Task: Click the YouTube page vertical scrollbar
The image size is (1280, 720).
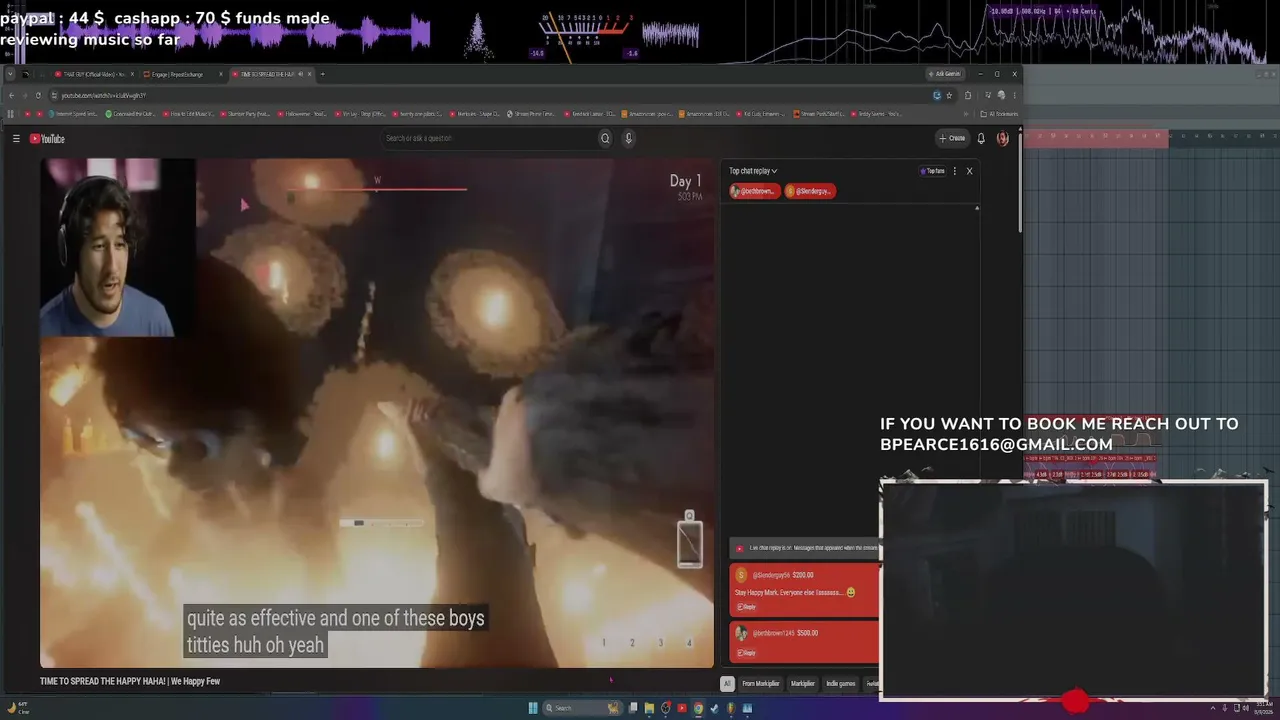Action: click(x=1019, y=181)
